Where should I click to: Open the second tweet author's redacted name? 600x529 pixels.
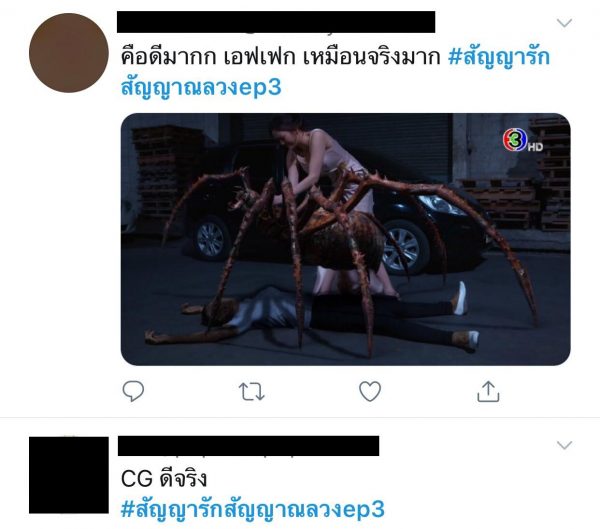pos(248,446)
